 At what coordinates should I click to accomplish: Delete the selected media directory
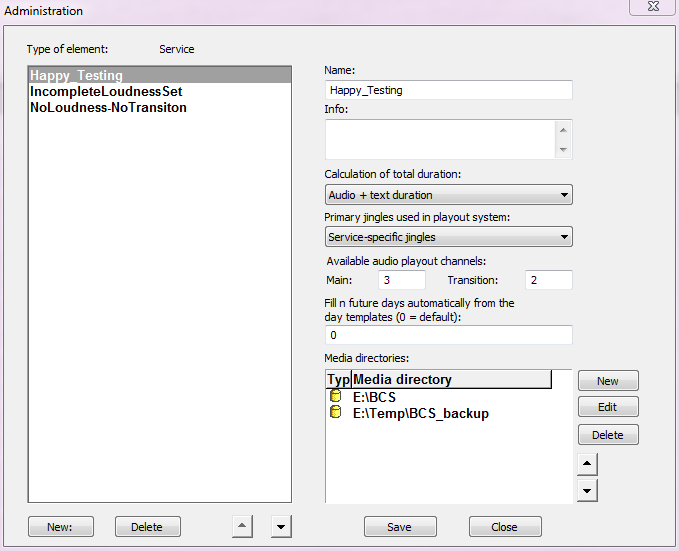607,435
